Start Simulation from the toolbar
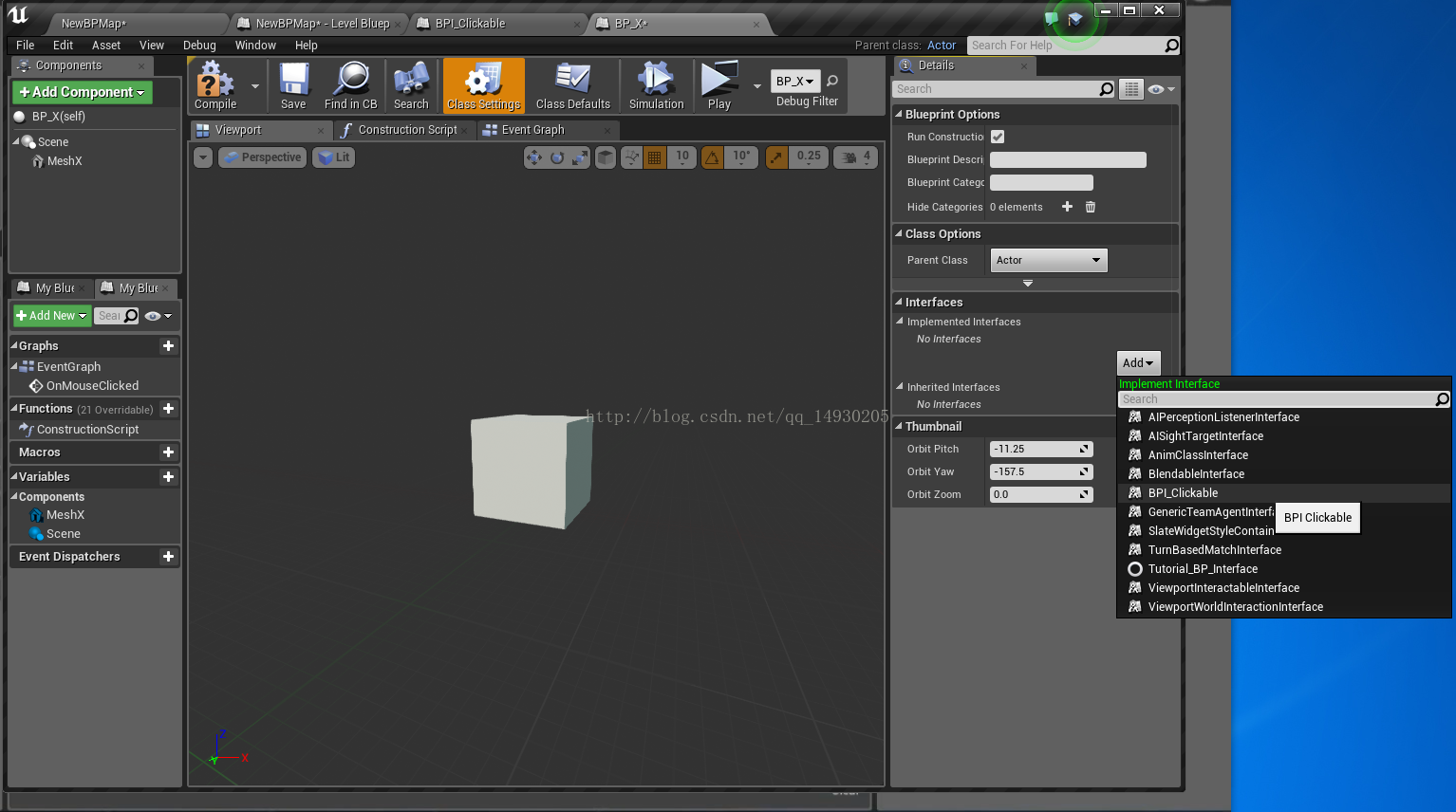Screen dimensions: 1456x812 click(x=656, y=85)
